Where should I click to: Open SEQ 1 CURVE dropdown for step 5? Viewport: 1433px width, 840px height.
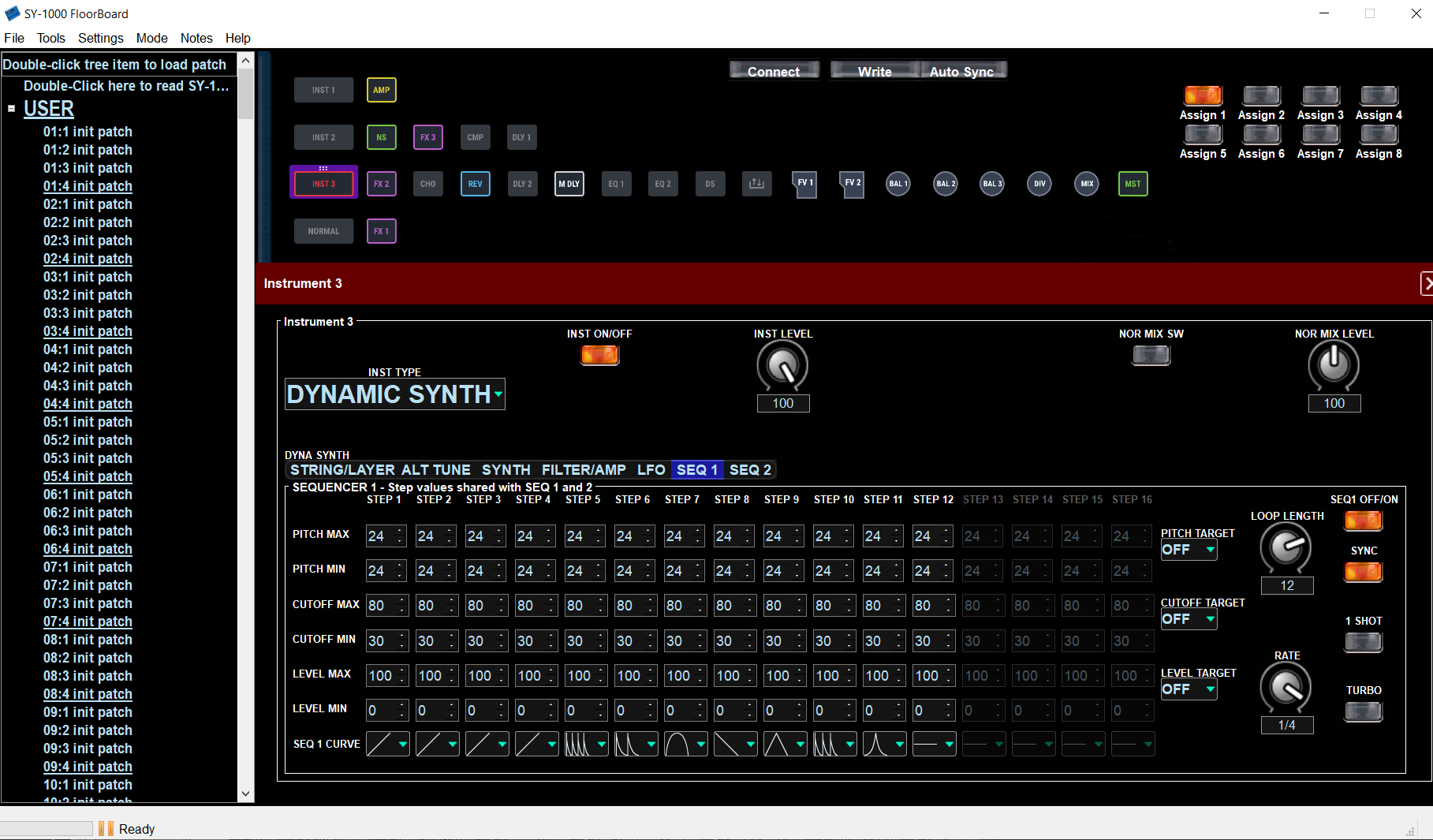pyautogui.click(x=586, y=744)
